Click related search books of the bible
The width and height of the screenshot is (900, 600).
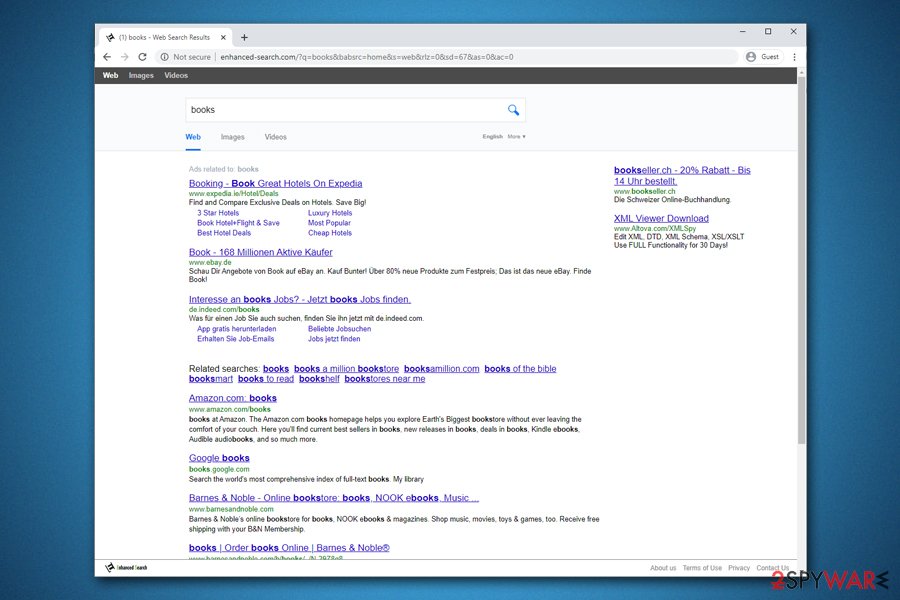520,369
